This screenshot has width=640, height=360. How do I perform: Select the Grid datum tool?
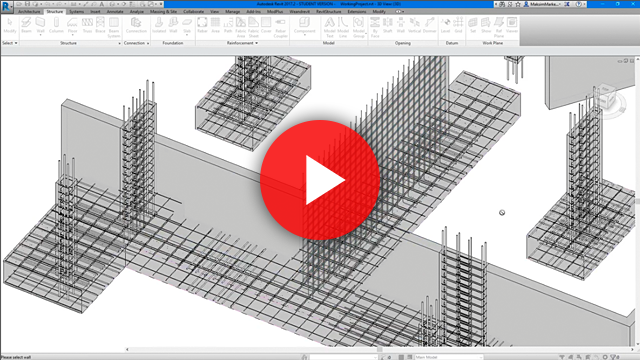(458, 25)
